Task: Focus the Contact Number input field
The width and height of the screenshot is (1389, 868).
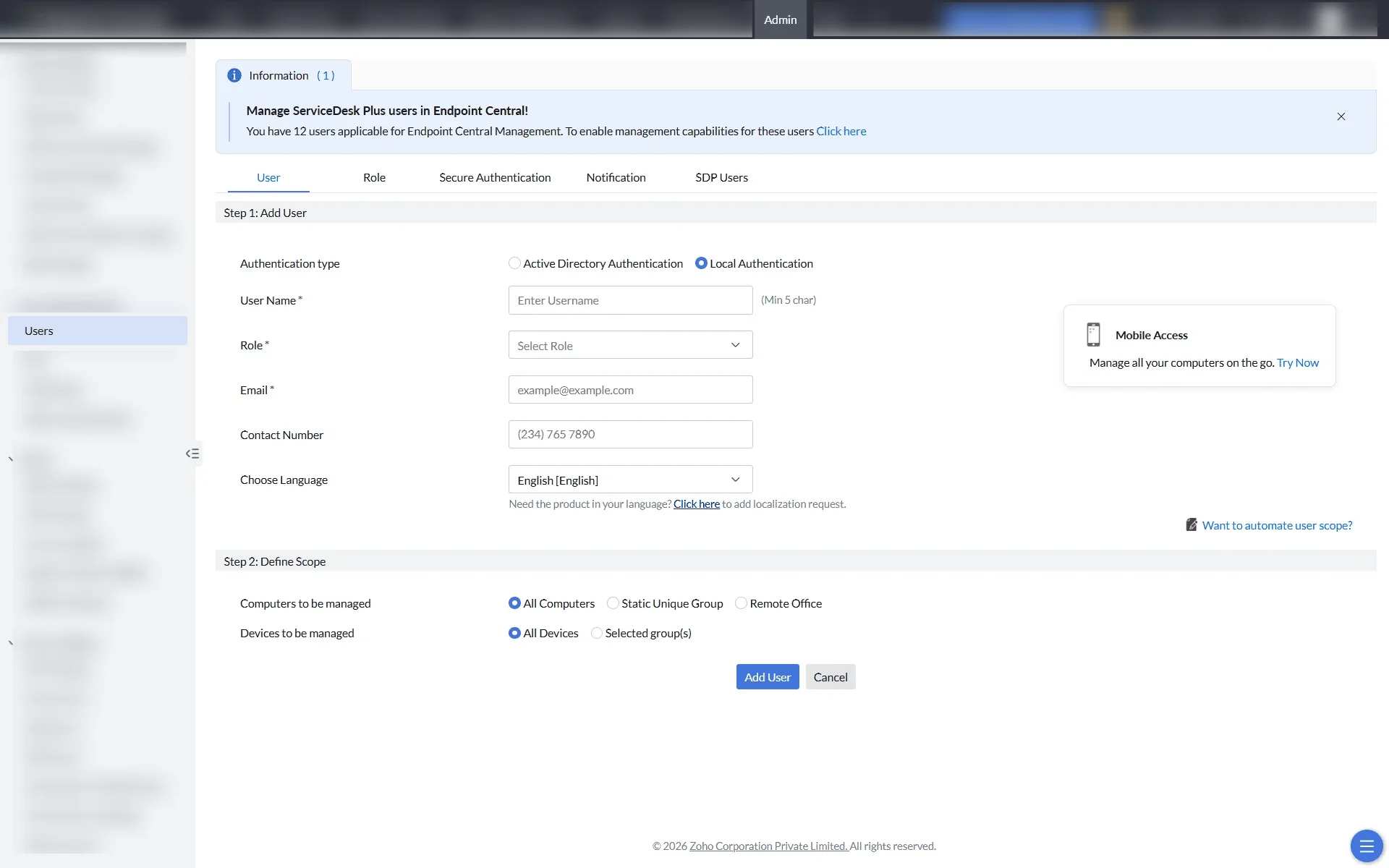Action: point(630,434)
